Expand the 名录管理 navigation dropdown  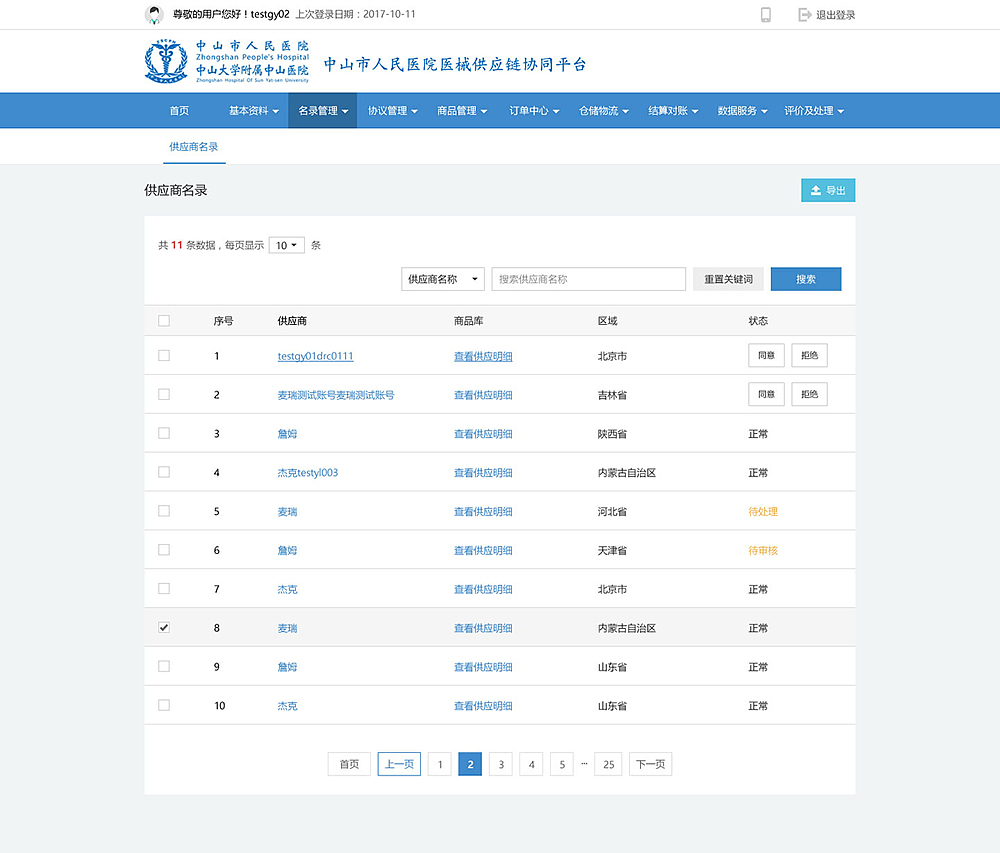[x=322, y=110]
